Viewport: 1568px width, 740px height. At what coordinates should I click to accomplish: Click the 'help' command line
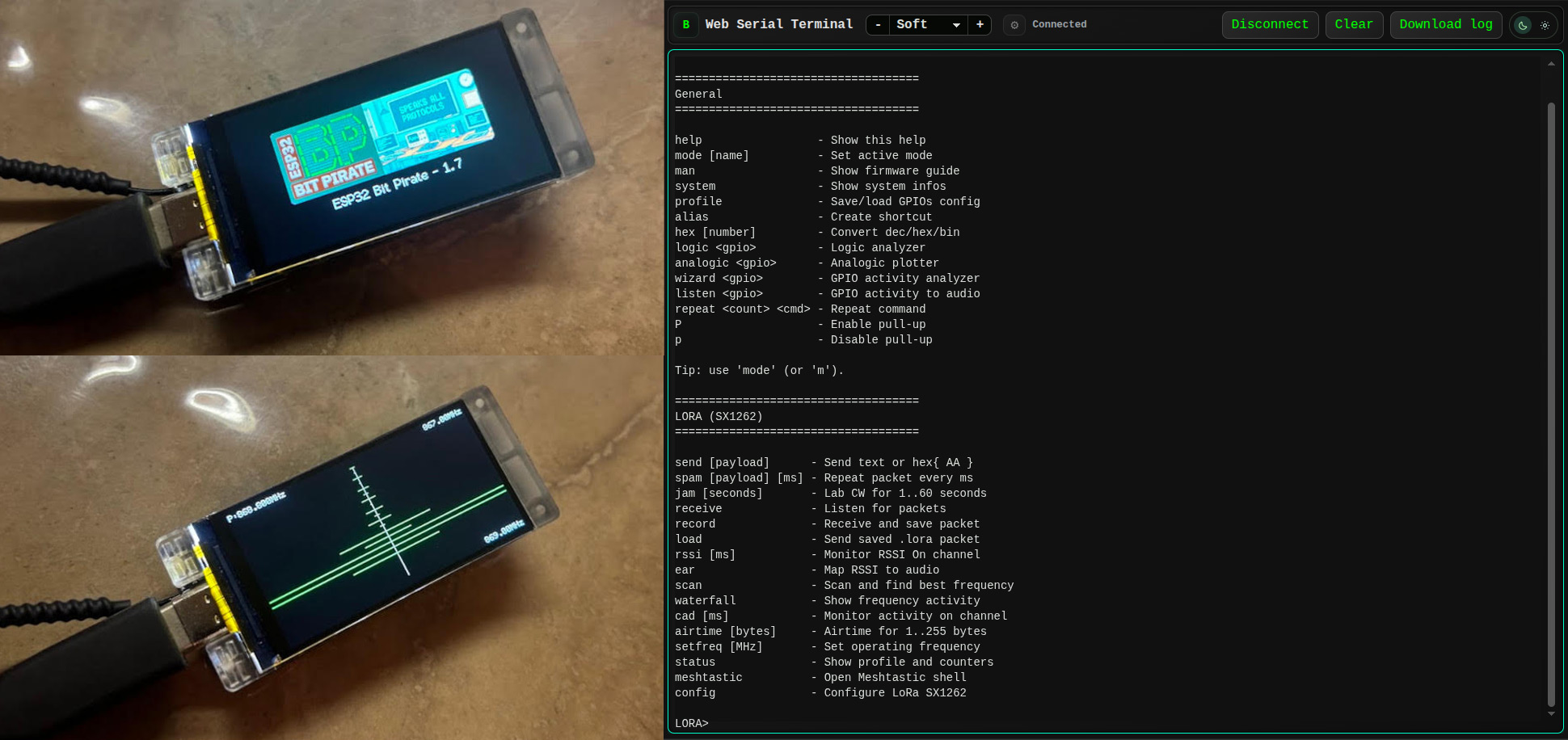tap(800, 141)
